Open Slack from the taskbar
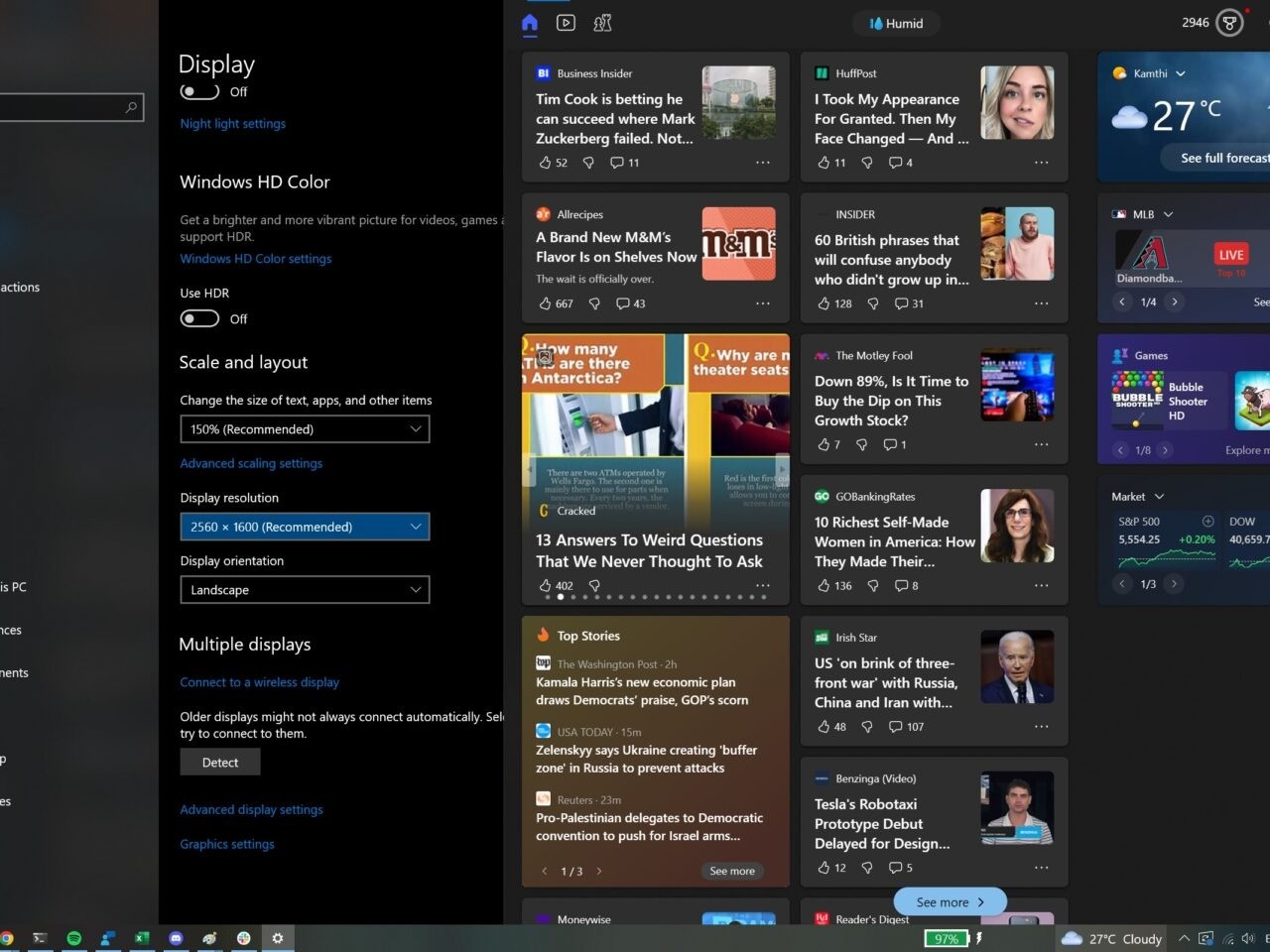 [x=243, y=937]
